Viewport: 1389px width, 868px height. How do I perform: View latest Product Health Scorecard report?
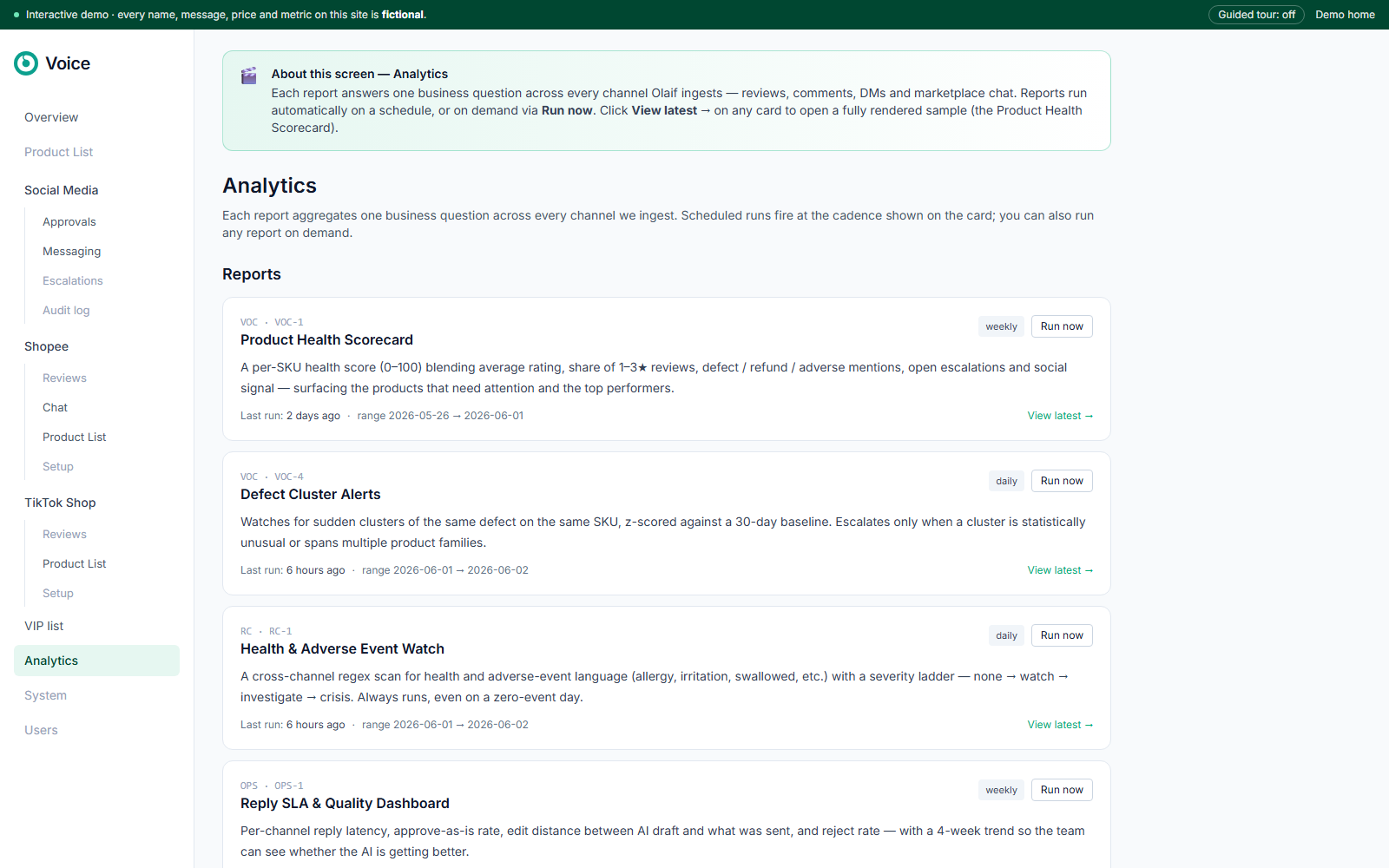(x=1060, y=416)
